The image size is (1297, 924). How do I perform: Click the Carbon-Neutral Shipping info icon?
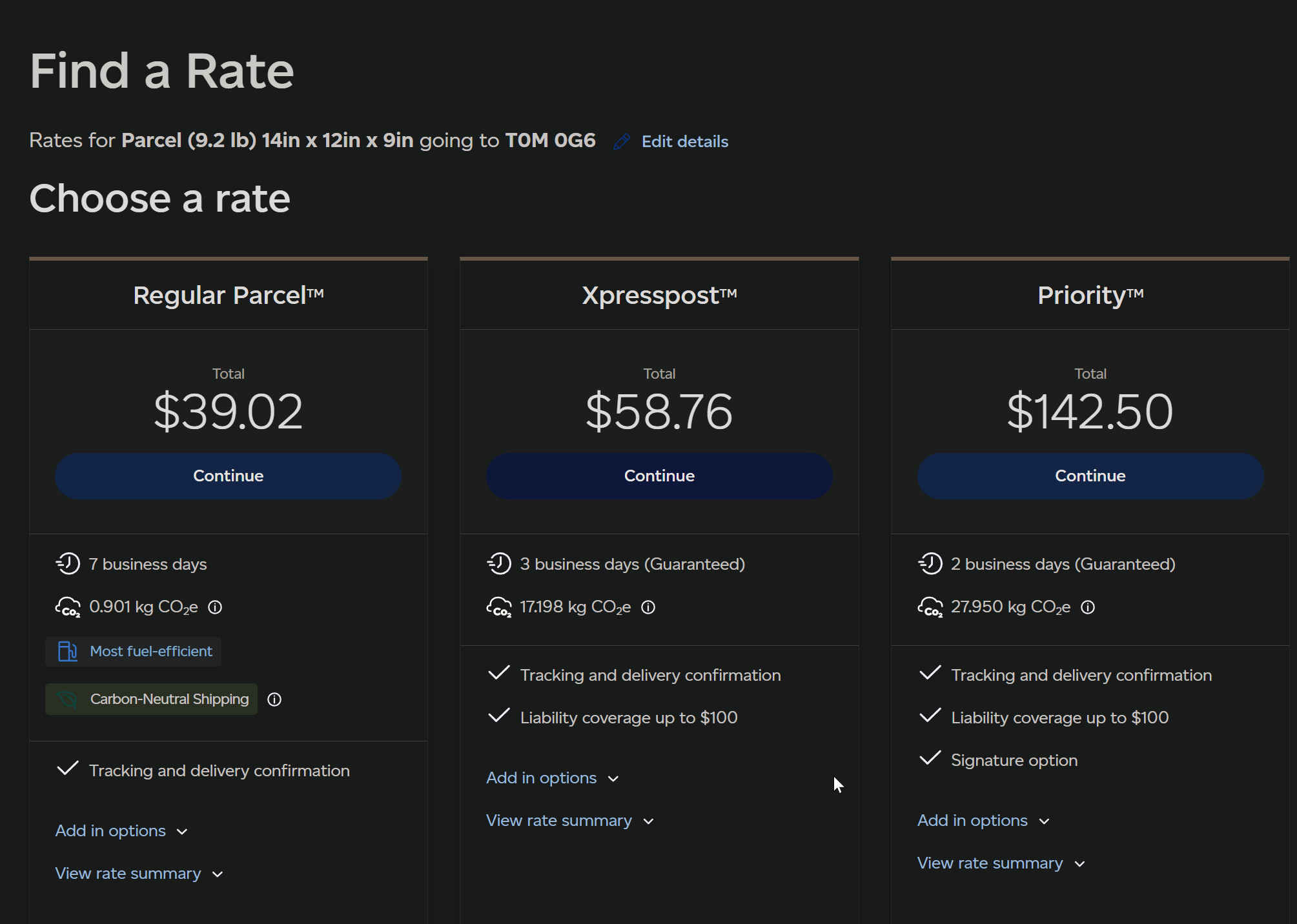click(274, 699)
